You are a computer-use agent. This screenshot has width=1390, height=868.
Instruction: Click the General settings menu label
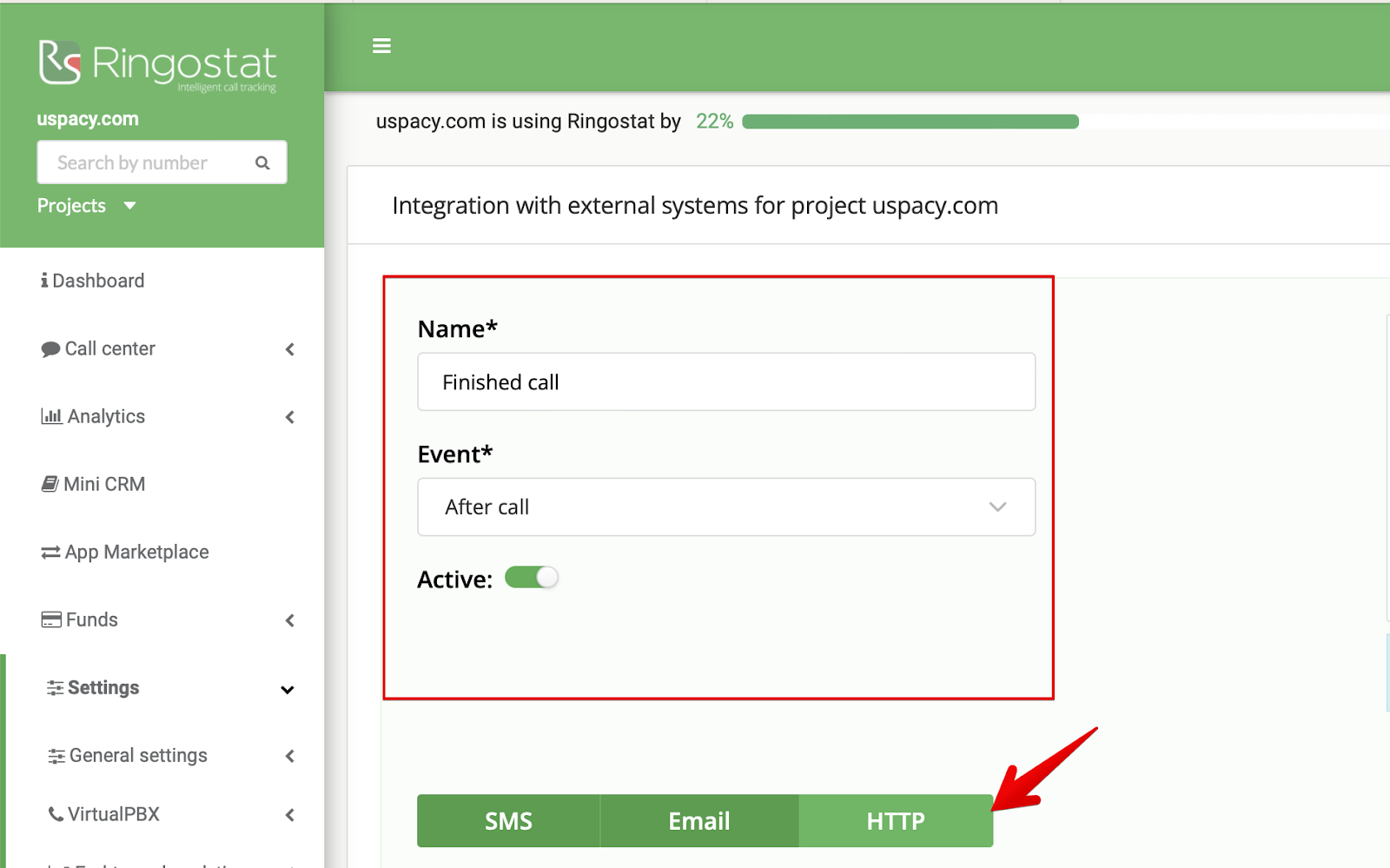(x=138, y=755)
